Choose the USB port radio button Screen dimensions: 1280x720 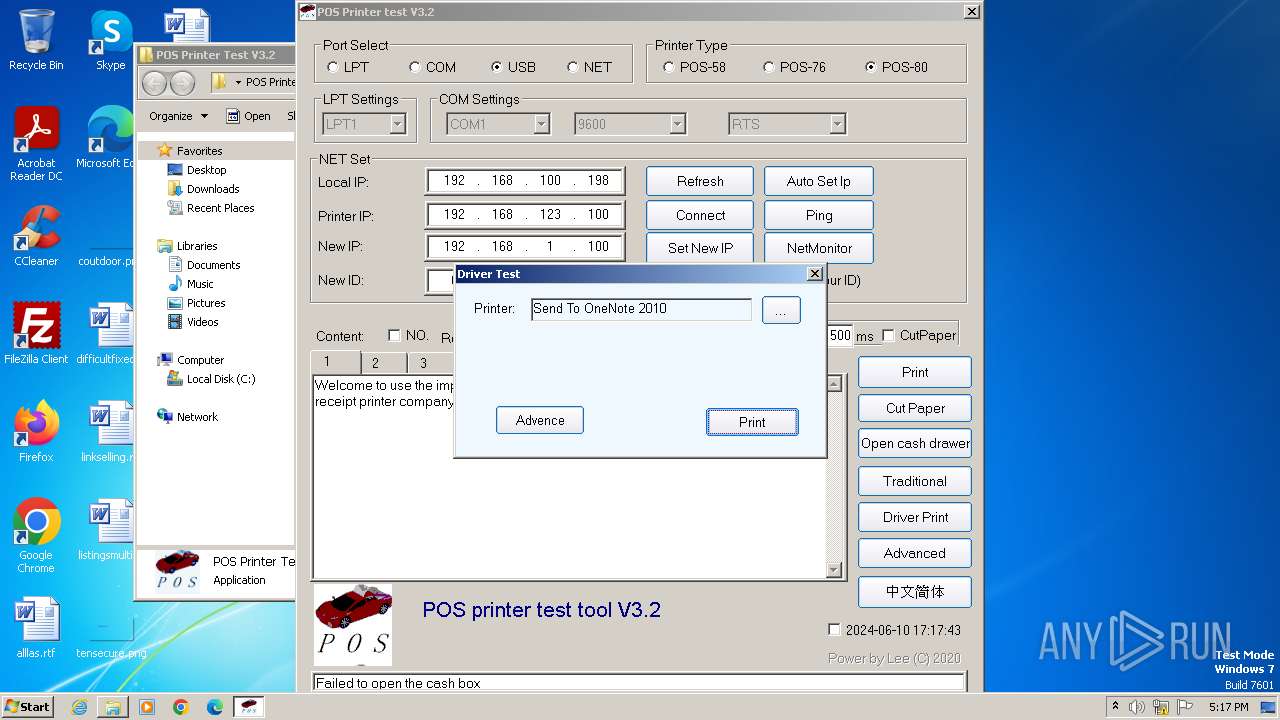pos(497,67)
